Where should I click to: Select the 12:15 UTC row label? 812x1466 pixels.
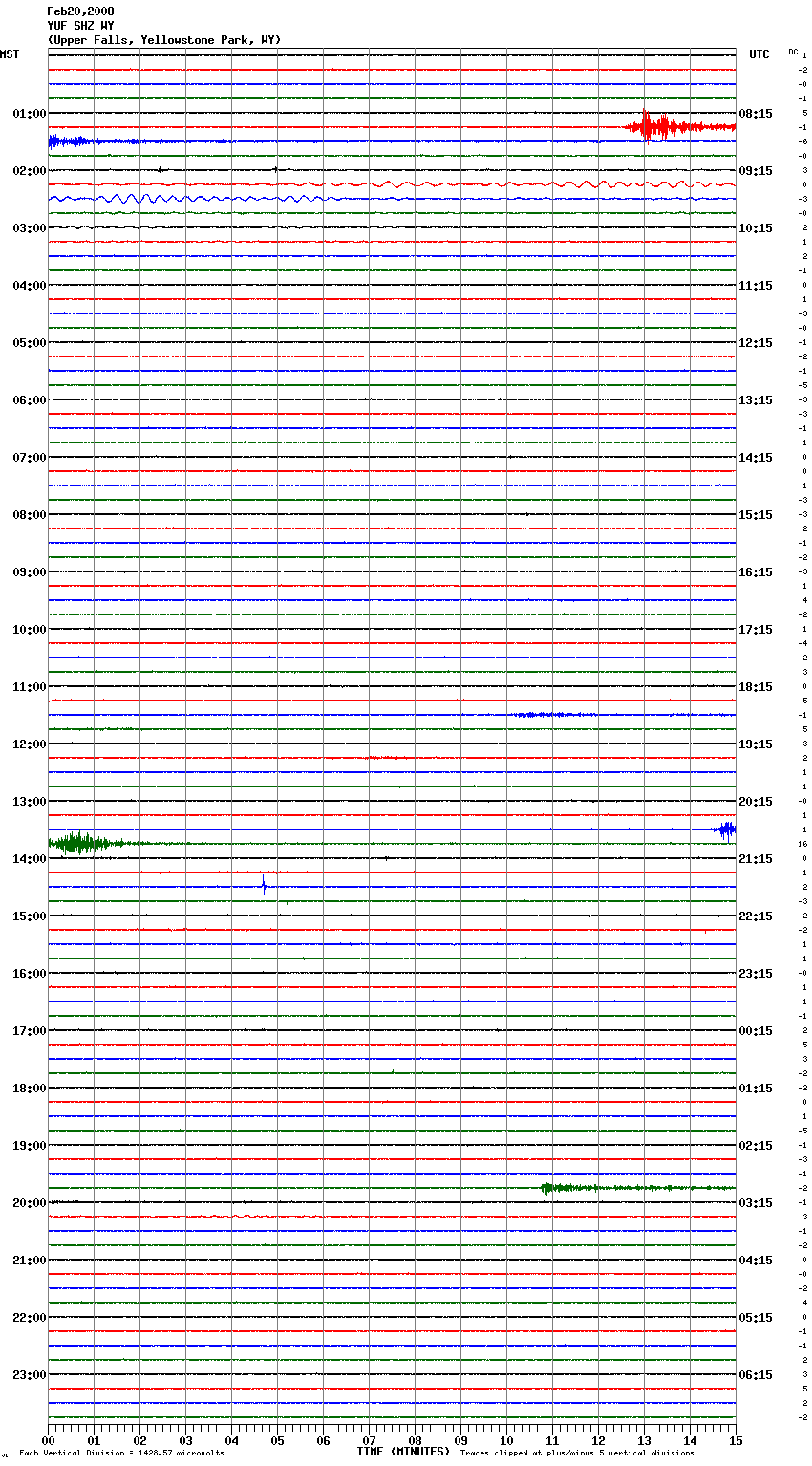756,343
